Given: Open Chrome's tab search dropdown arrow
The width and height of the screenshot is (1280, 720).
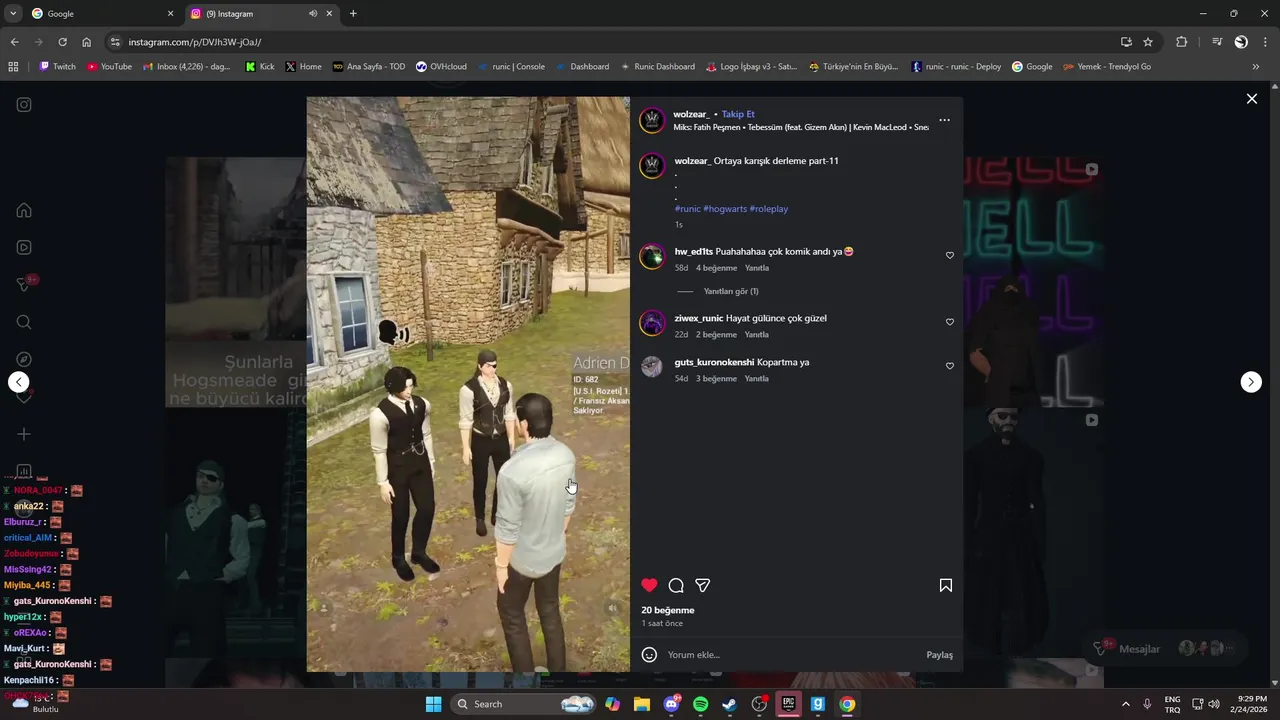Looking at the screenshot, I should [13, 14].
